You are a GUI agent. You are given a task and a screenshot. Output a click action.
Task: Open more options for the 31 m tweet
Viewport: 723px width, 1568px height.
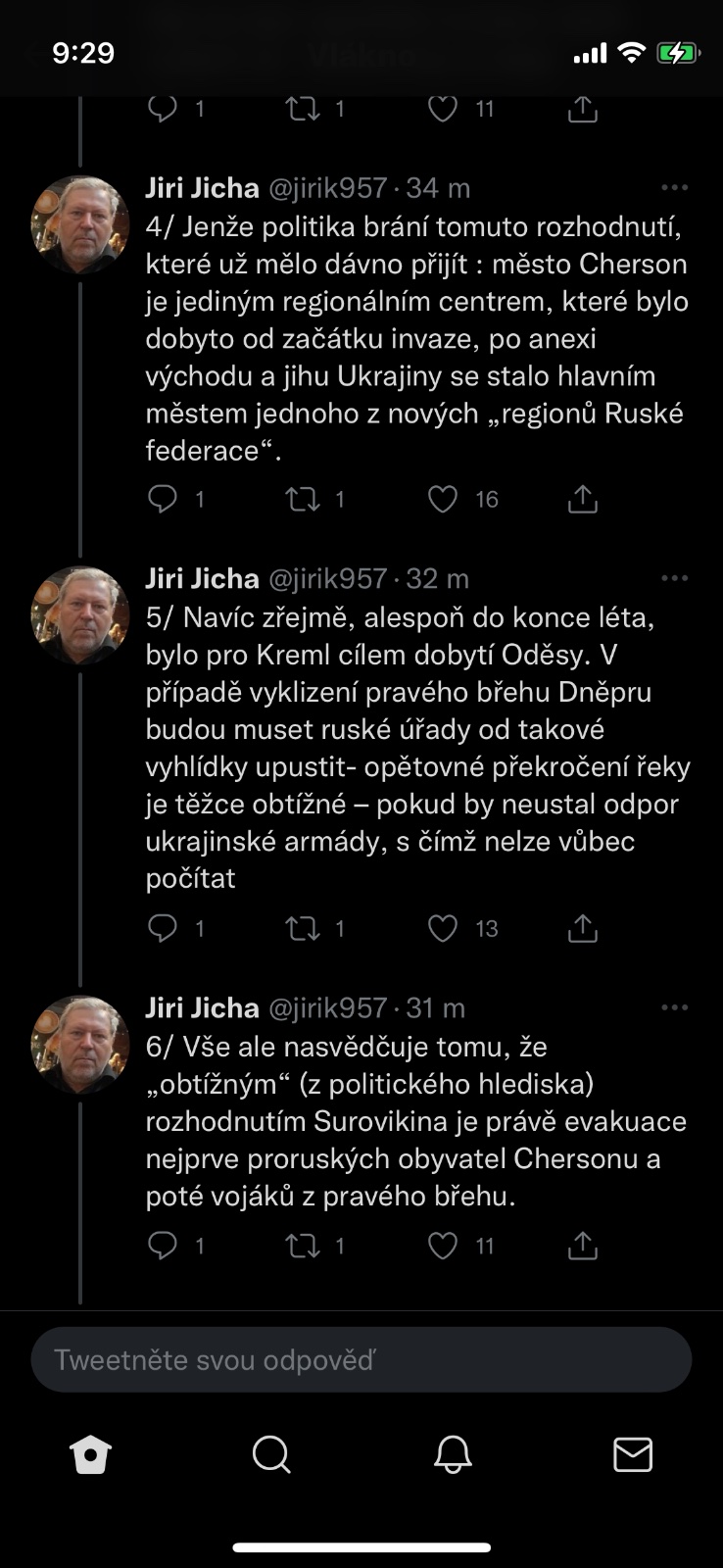tap(674, 1007)
